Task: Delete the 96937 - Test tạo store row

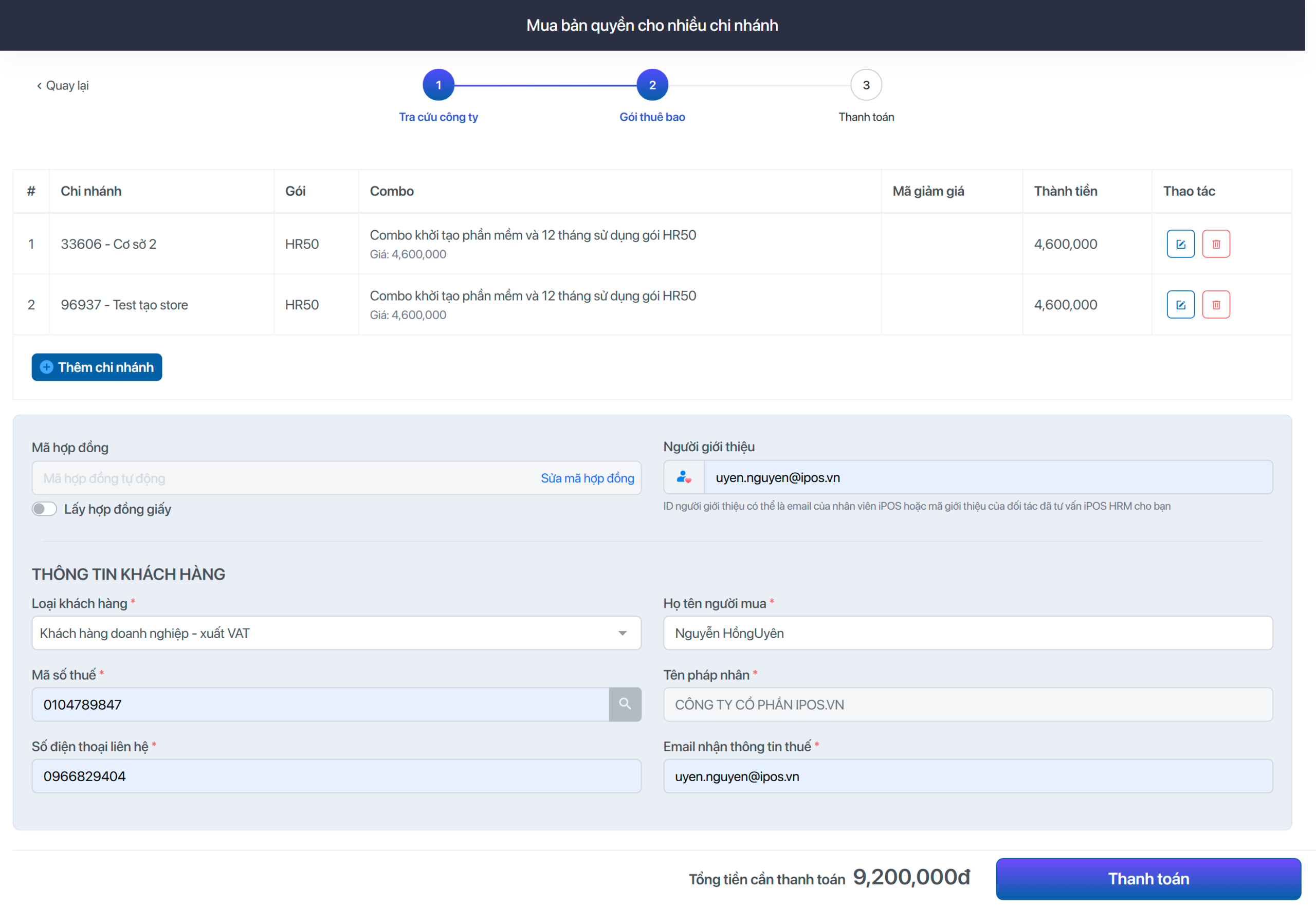Action: (x=1215, y=305)
